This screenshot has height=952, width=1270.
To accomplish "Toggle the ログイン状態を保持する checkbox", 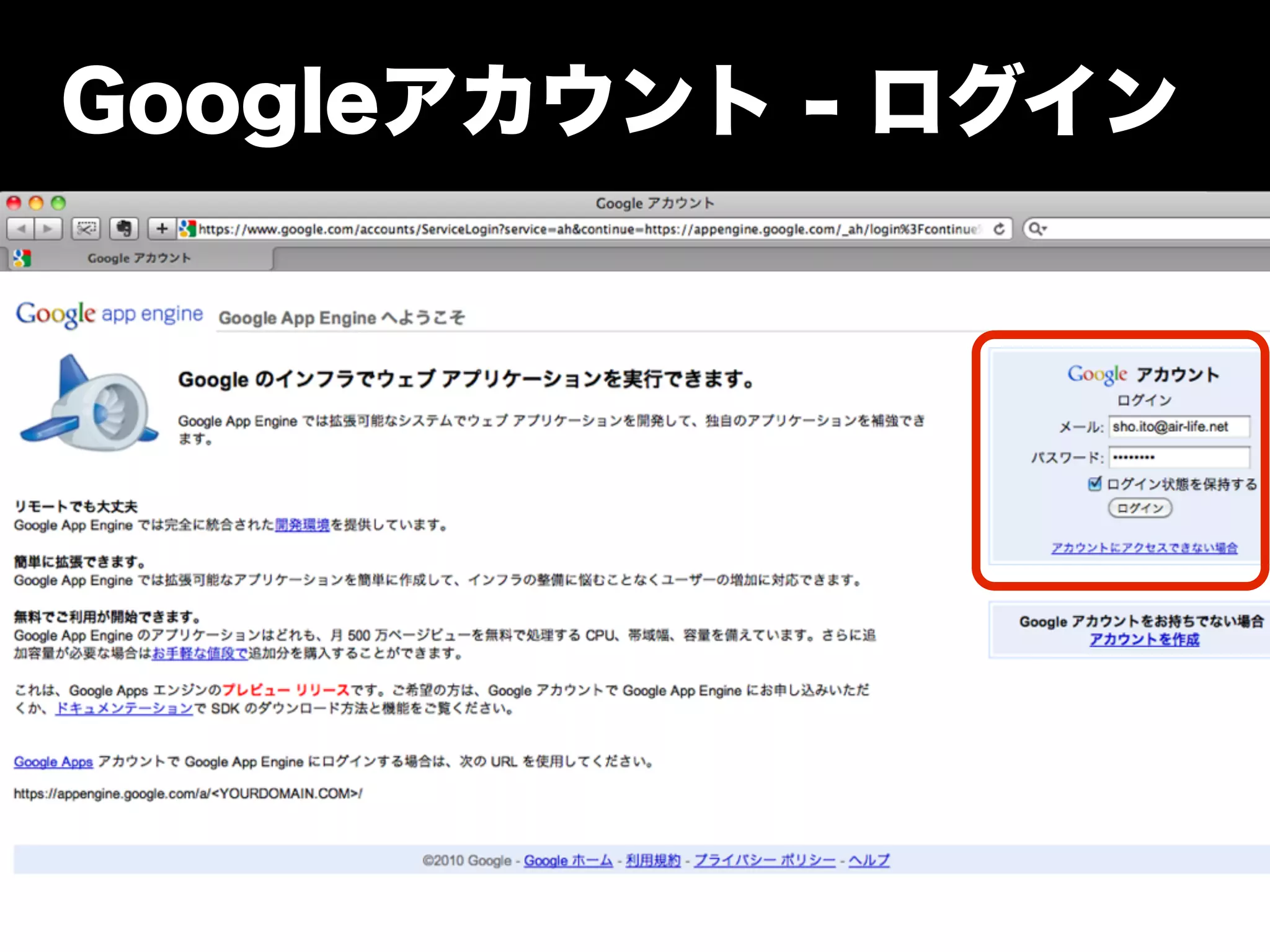I will (1095, 483).
